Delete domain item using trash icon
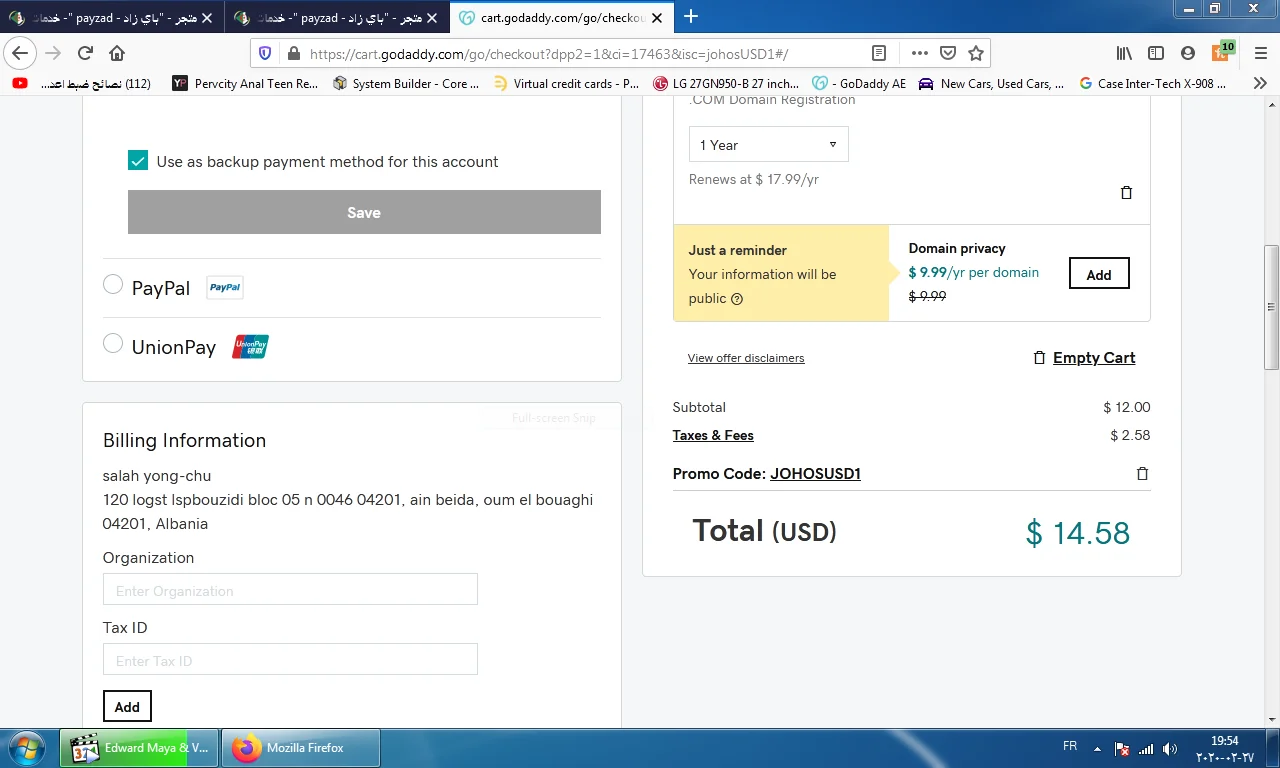1280x768 pixels. pos(1126,193)
